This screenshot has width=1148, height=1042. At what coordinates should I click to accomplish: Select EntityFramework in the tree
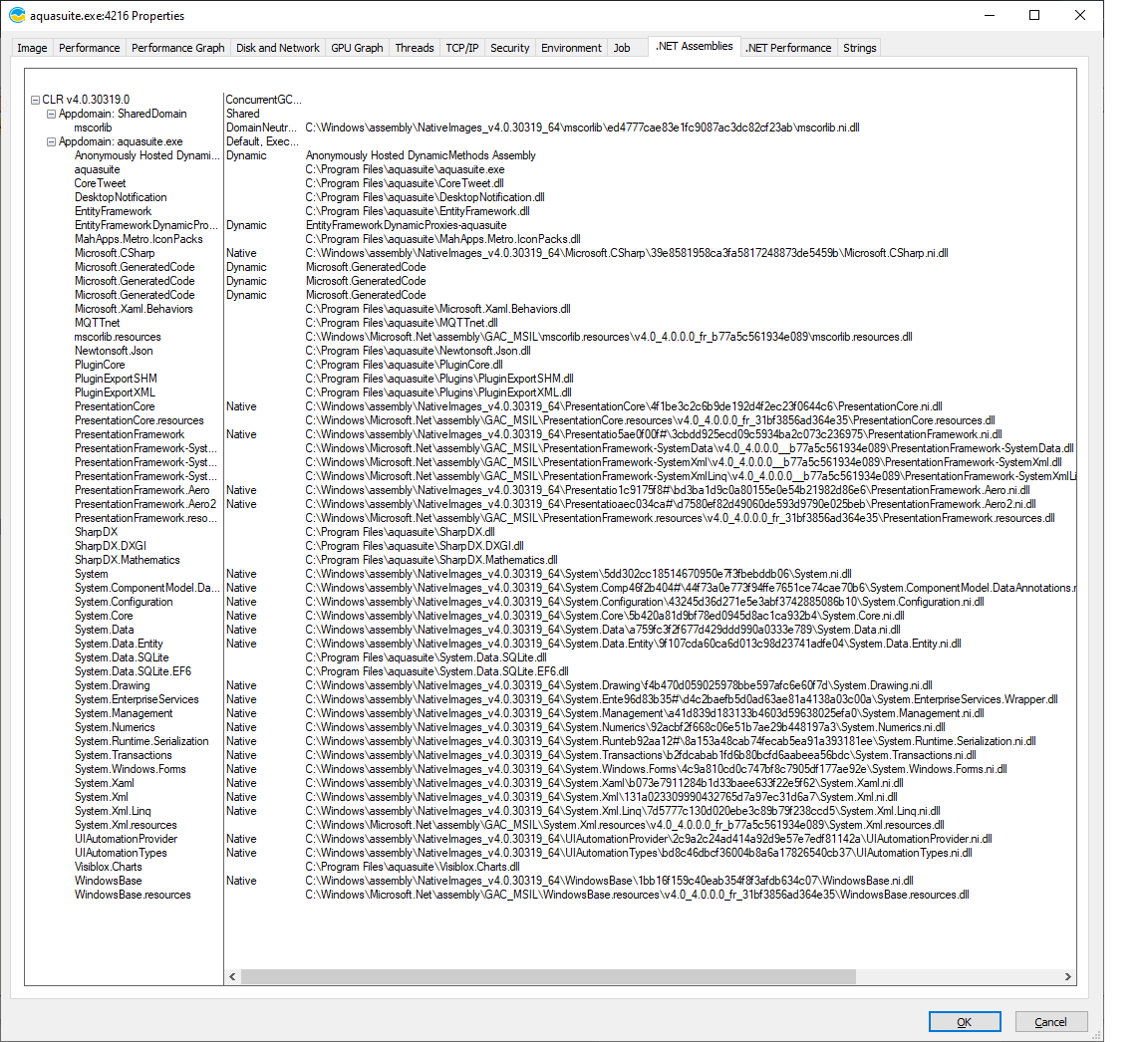click(x=113, y=211)
